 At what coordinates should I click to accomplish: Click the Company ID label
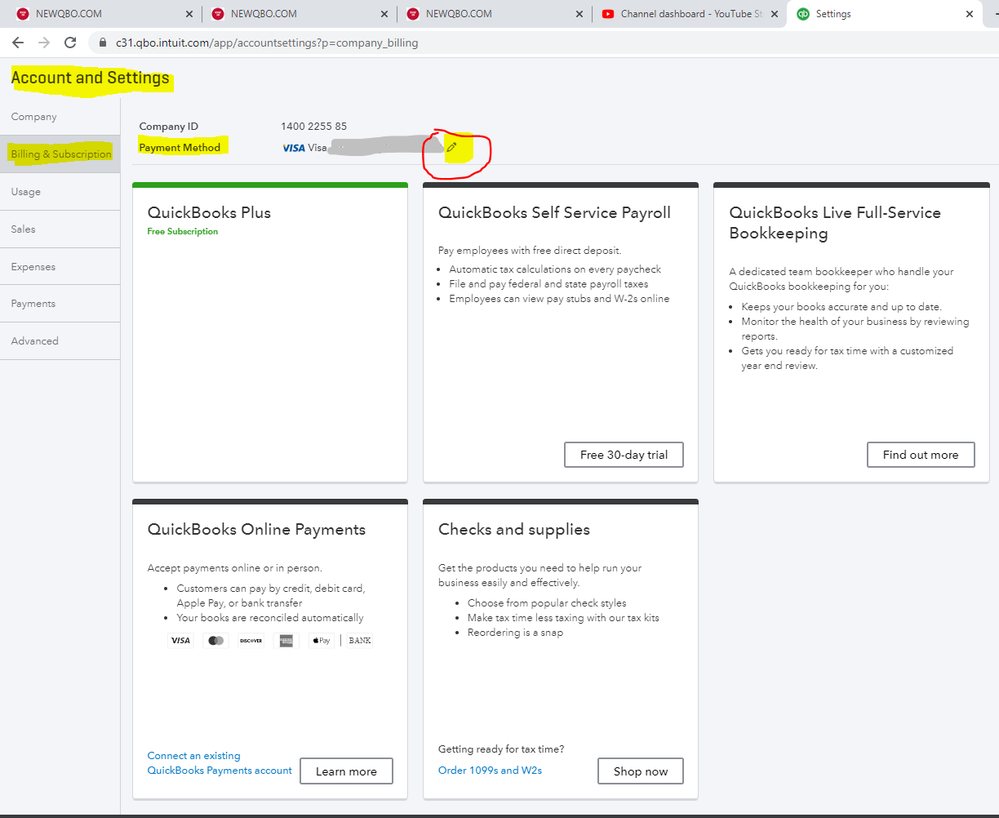168,126
